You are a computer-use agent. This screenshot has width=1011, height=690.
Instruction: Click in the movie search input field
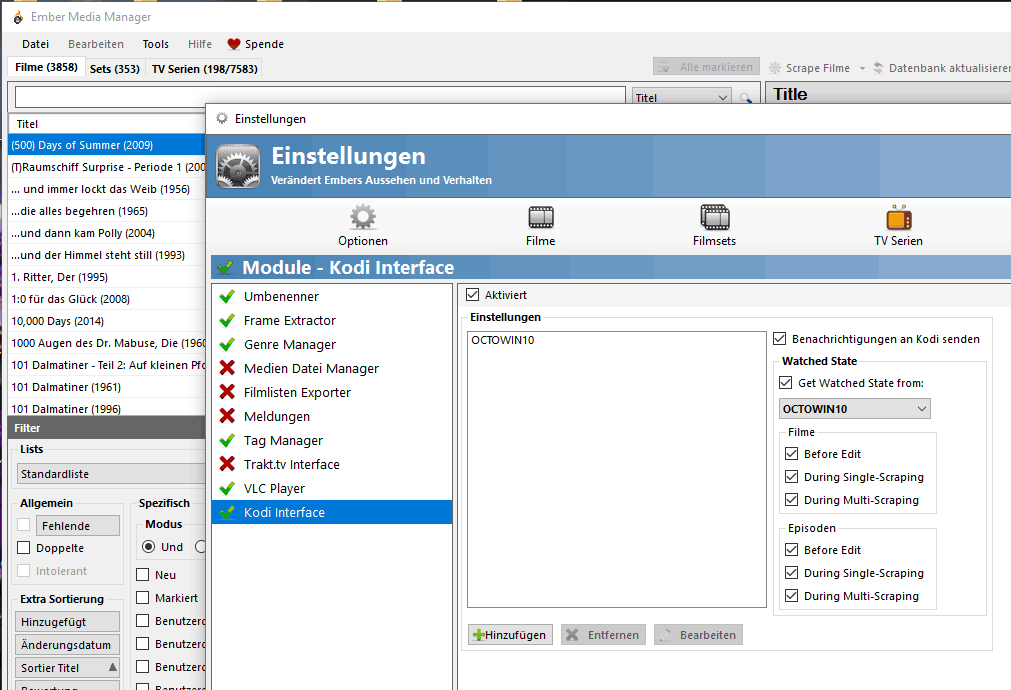point(320,97)
